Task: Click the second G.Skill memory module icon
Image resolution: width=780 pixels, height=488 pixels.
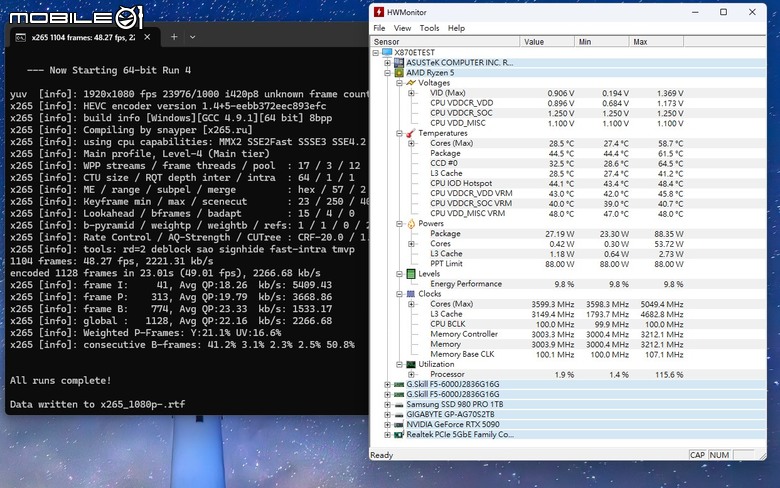Action: tap(399, 394)
